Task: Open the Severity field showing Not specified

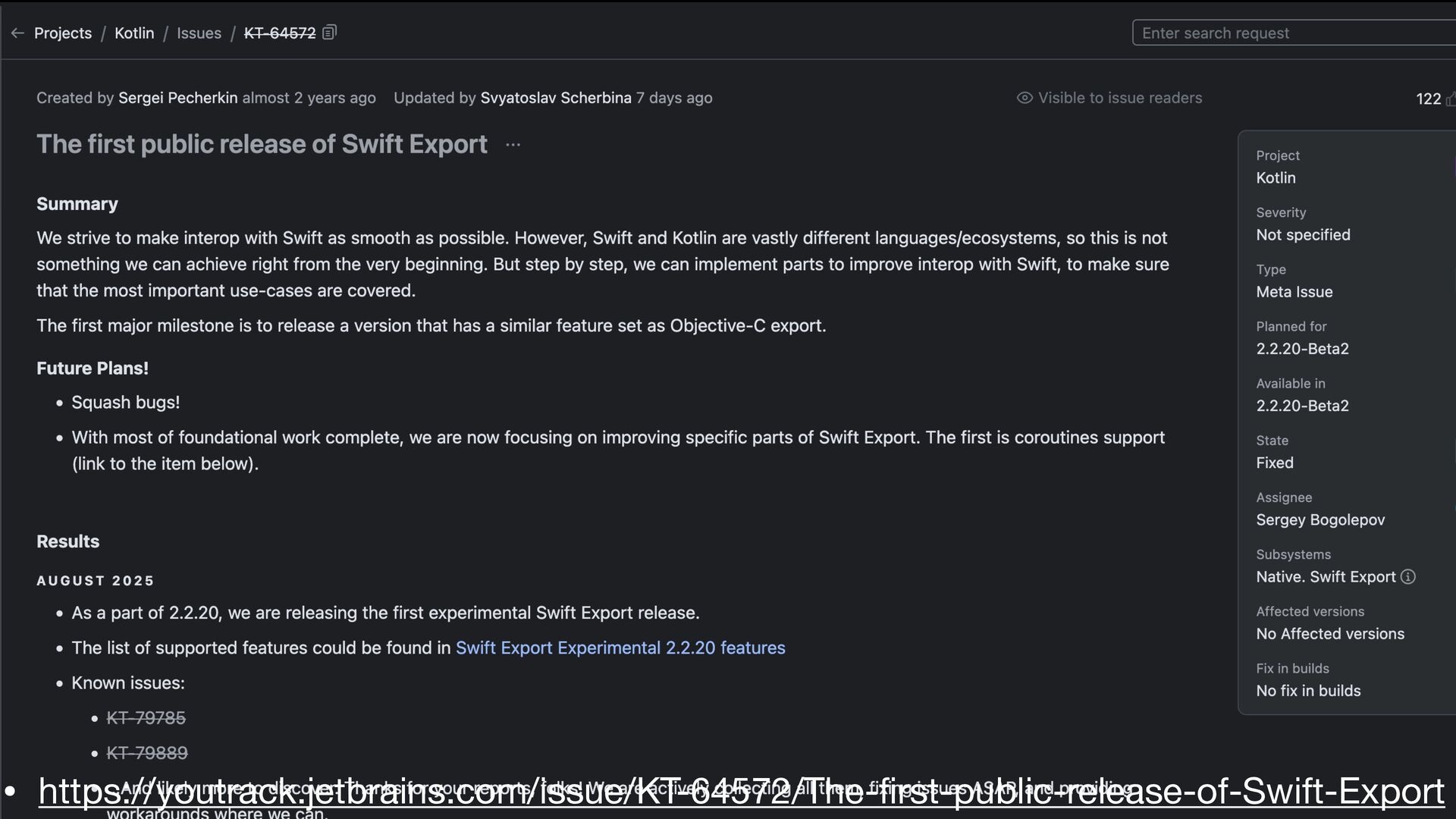Action: [x=1303, y=235]
